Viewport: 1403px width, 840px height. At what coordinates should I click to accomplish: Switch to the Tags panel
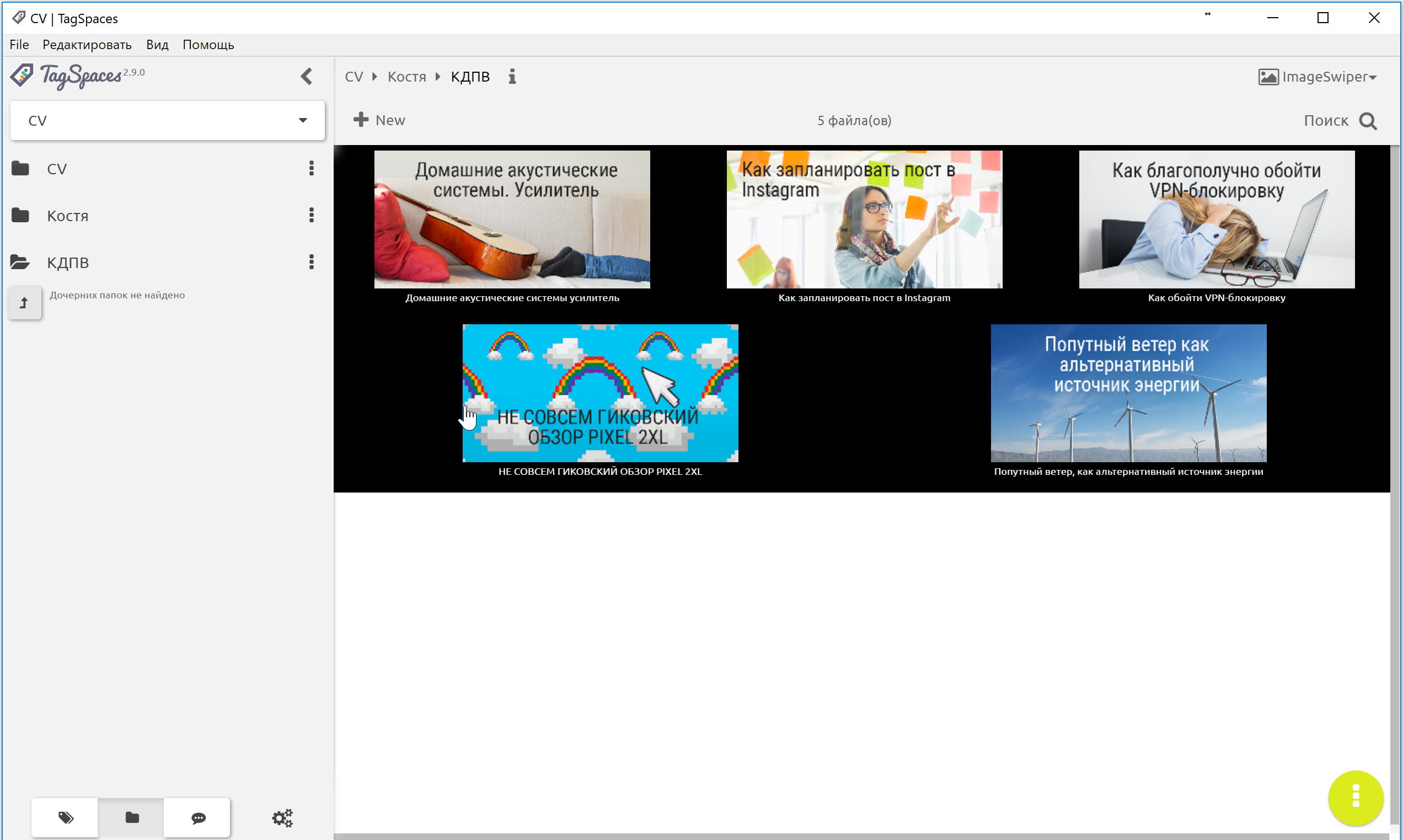coord(65,817)
